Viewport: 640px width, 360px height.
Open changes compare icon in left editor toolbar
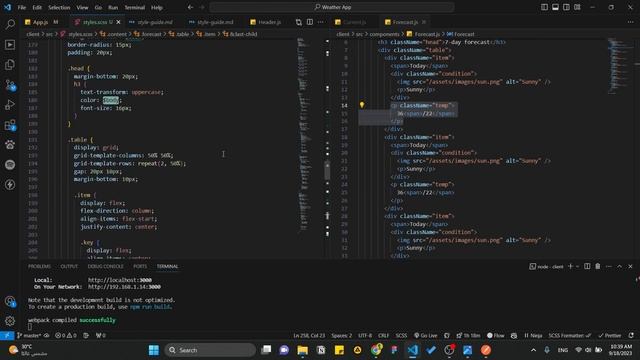[x=299, y=22]
